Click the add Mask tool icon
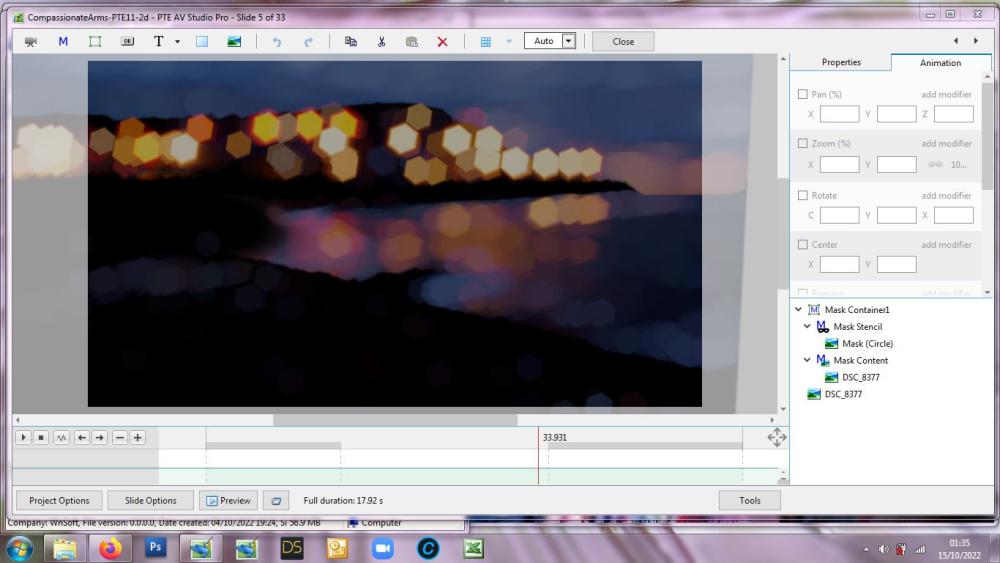1000x563 pixels. click(63, 41)
